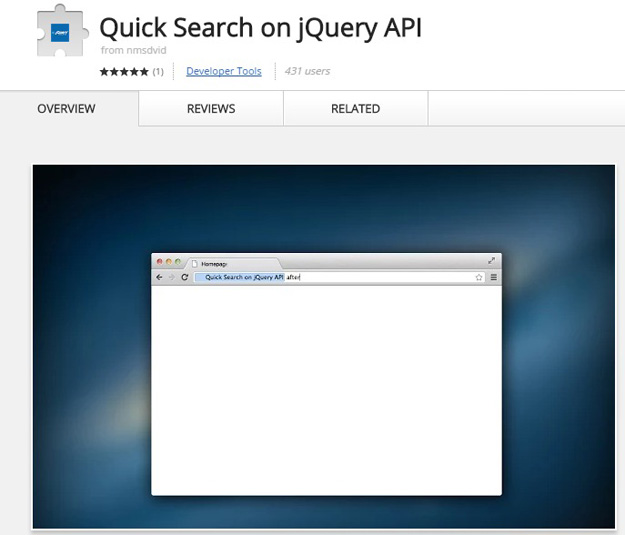The image size is (625, 535).
Task: Click the jQuery puzzle-piece extension icon
Action: tap(62, 31)
